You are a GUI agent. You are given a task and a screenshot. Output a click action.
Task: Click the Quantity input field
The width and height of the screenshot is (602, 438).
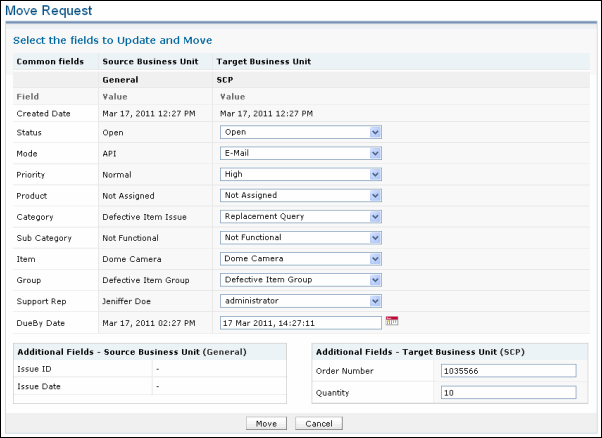pyautogui.click(x=509, y=393)
